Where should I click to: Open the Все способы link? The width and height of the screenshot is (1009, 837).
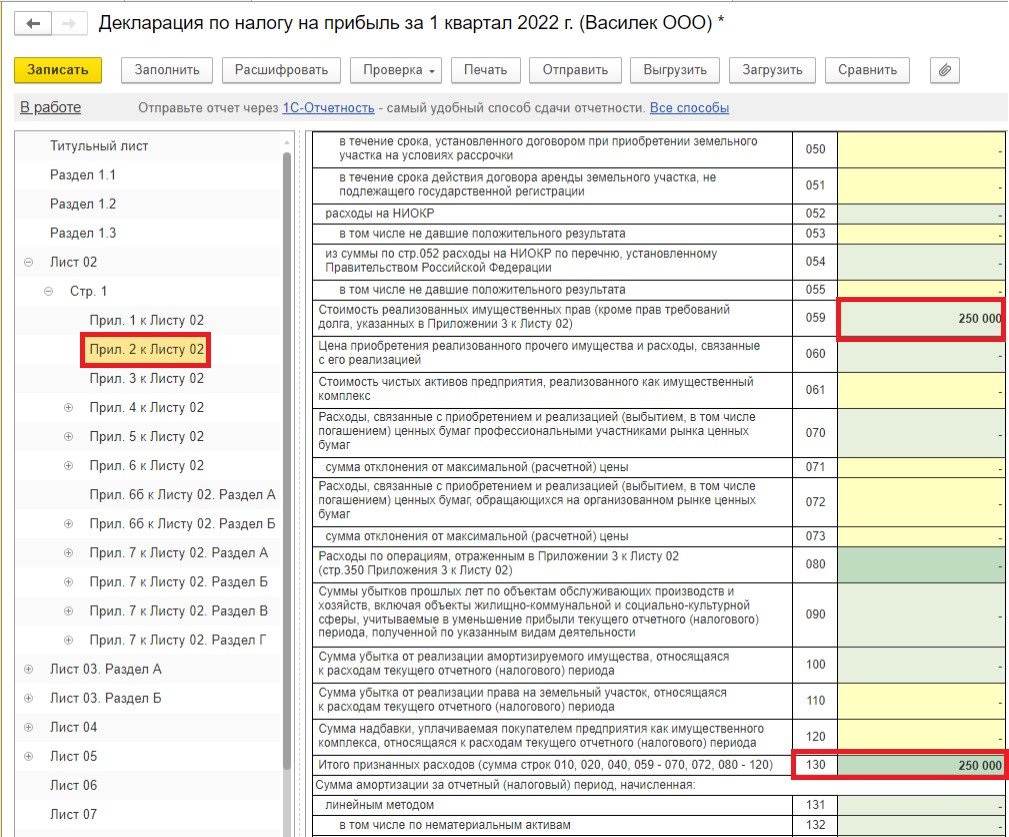tap(689, 108)
